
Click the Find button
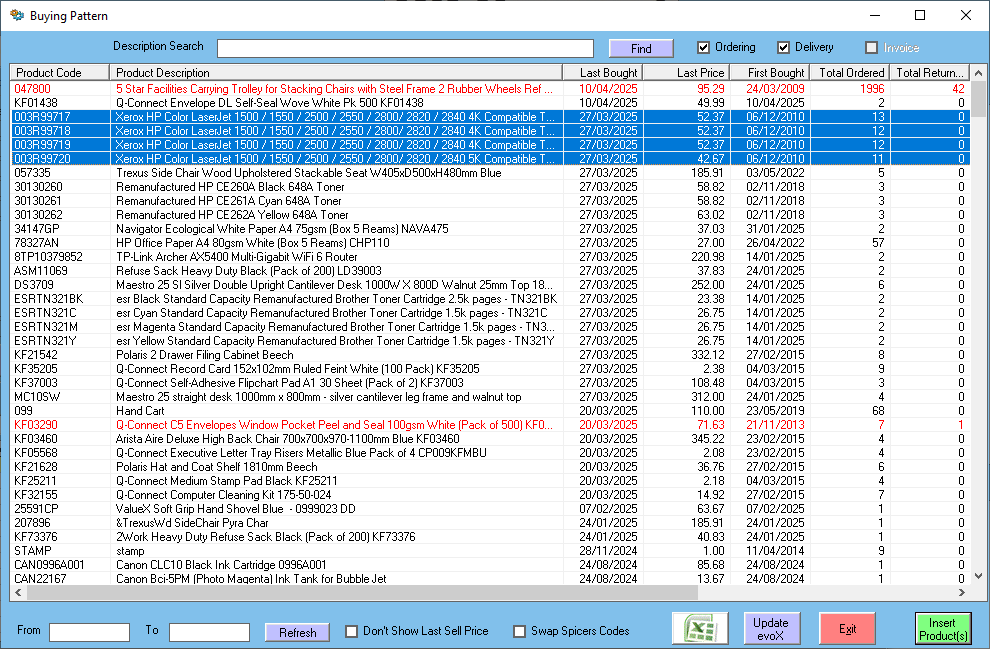641,49
